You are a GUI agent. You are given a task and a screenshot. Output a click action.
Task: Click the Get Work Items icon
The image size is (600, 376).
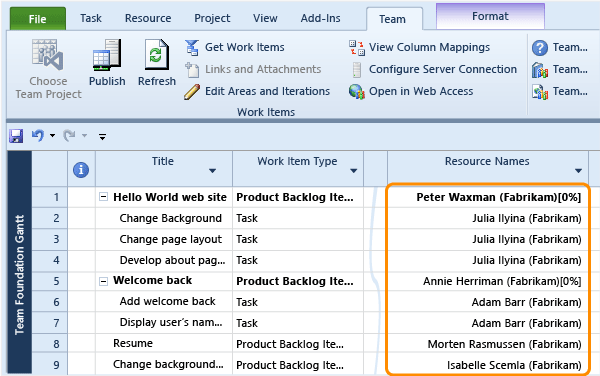(x=192, y=47)
